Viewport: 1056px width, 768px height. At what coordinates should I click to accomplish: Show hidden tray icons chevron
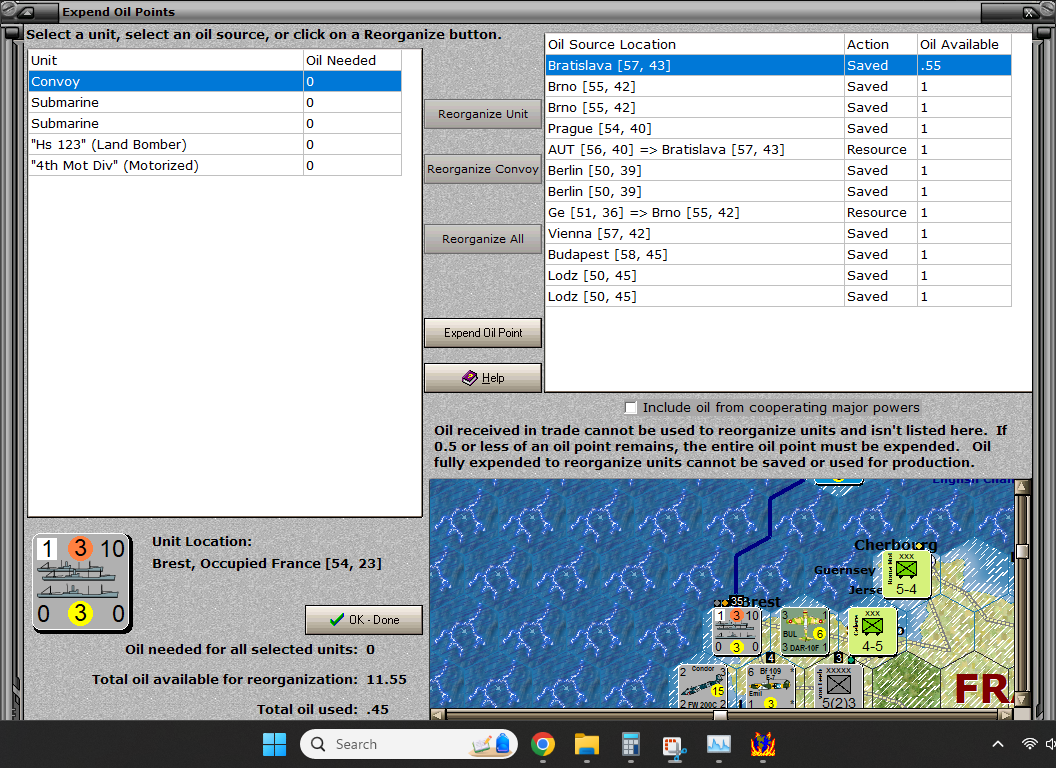(998, 744)
